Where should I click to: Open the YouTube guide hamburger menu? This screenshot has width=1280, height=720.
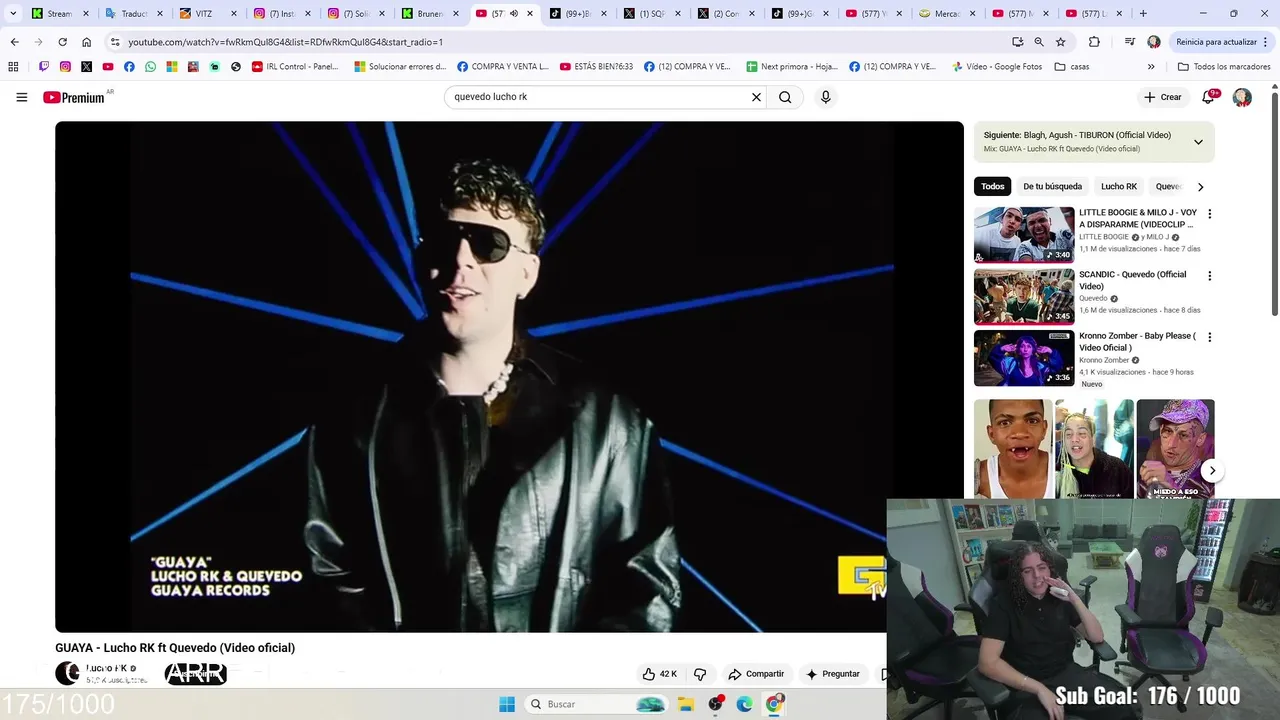(x=21, y=97)
